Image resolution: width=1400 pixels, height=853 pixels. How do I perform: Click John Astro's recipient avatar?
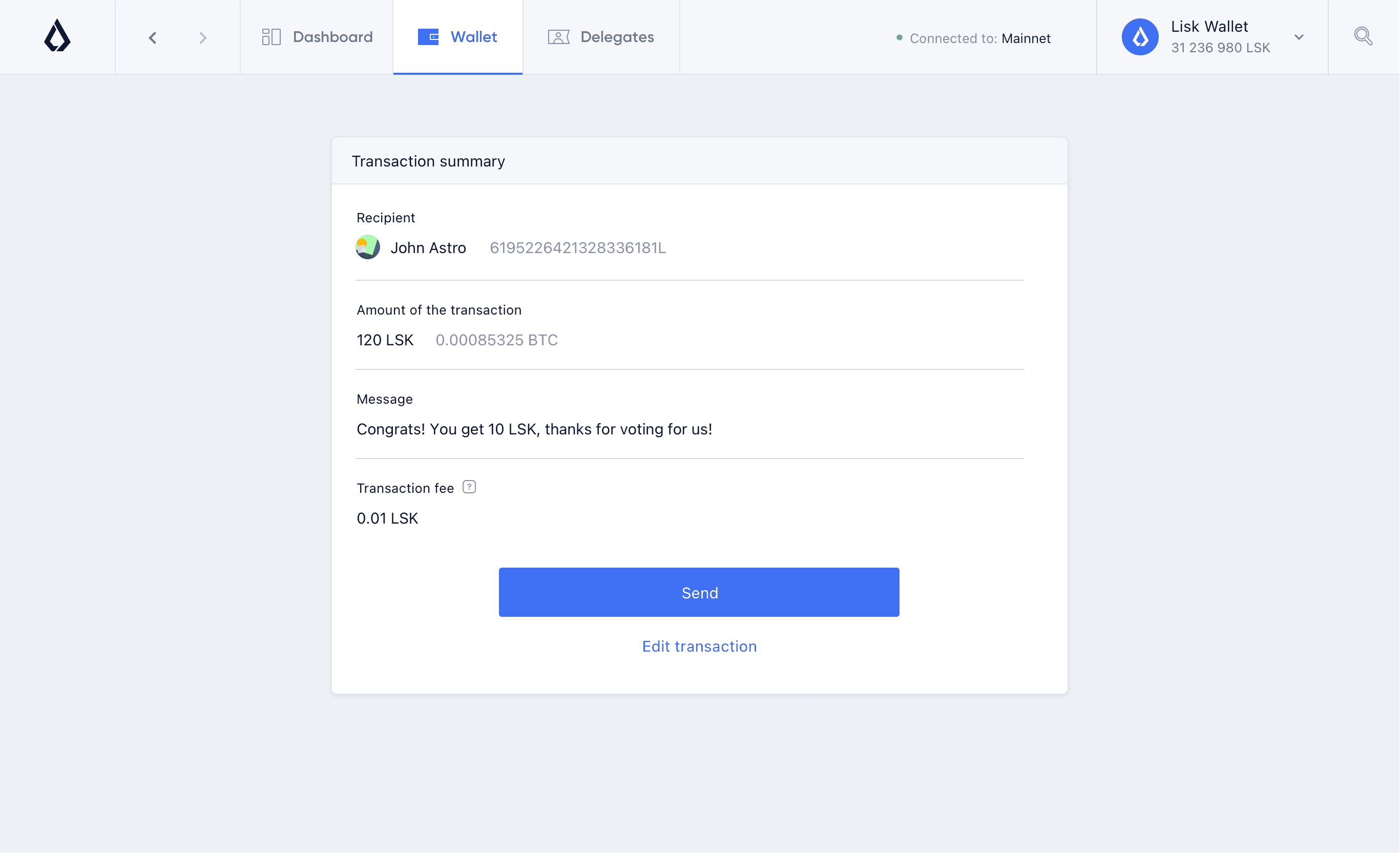368,247
